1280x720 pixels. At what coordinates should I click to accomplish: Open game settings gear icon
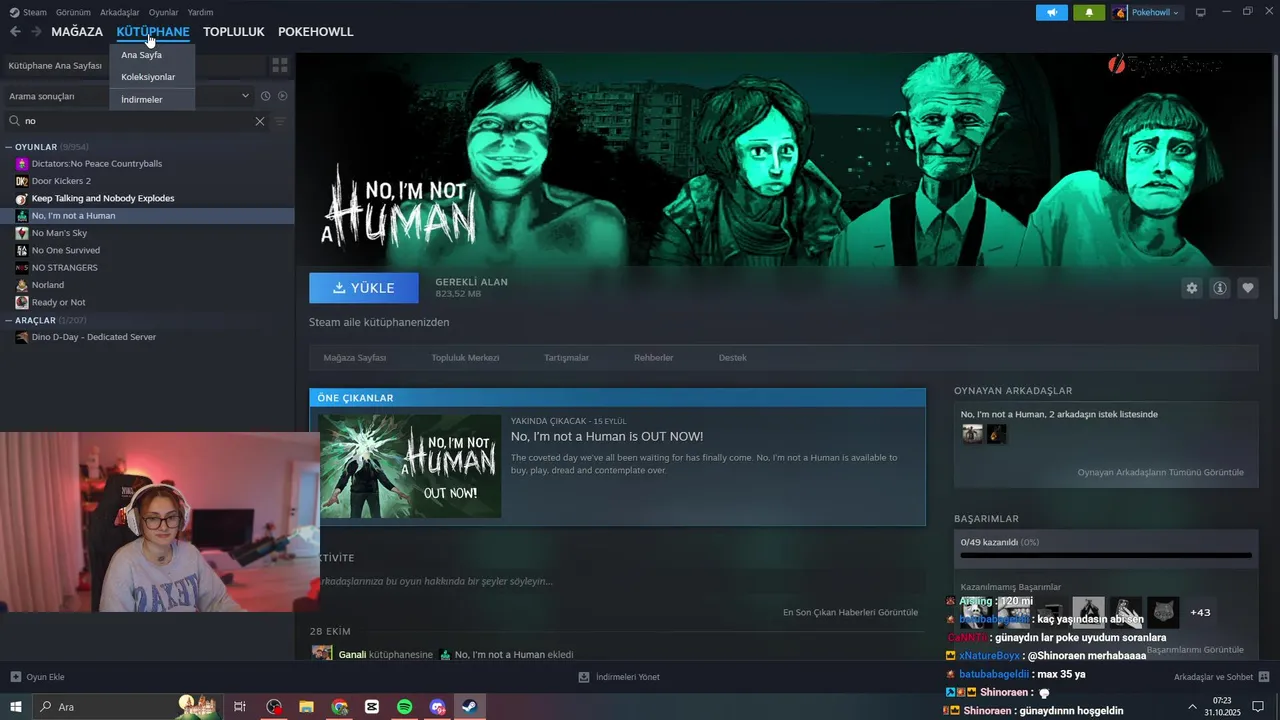pyautogui.click(x=1191, y=288)
